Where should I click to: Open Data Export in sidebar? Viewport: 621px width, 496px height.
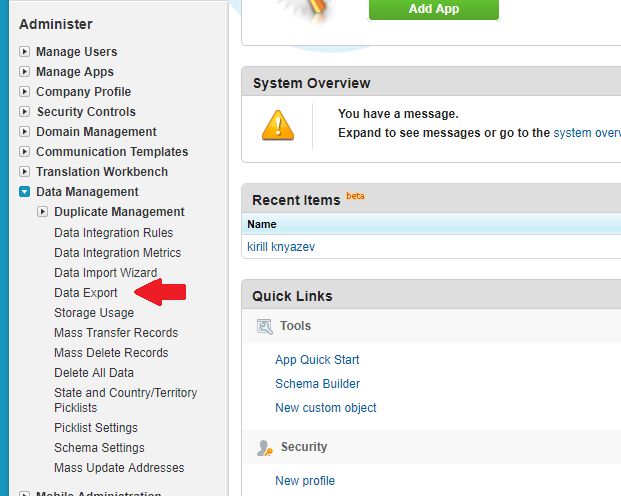coord(86,293)
